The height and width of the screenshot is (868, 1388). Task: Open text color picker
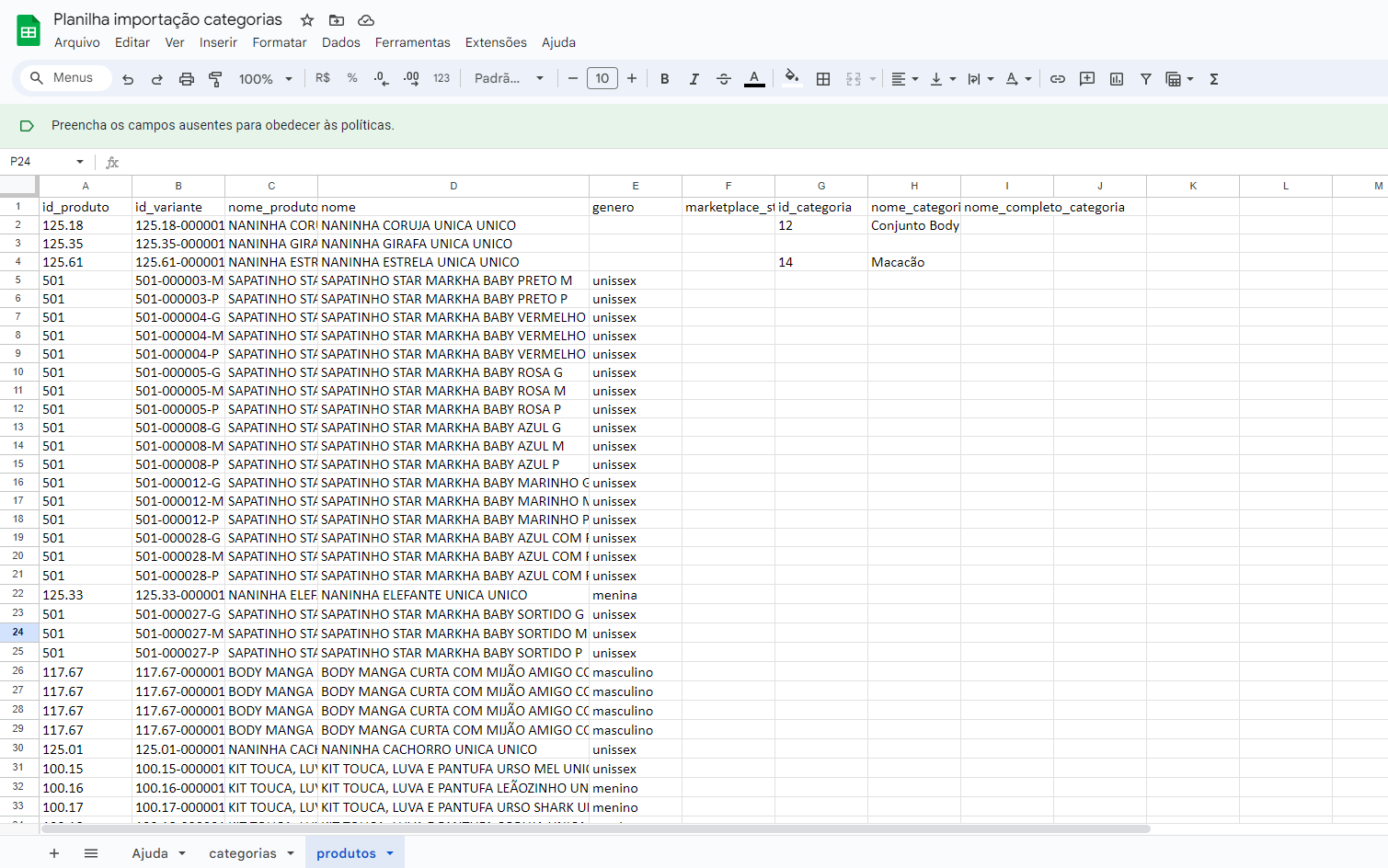tap(754, 79)
